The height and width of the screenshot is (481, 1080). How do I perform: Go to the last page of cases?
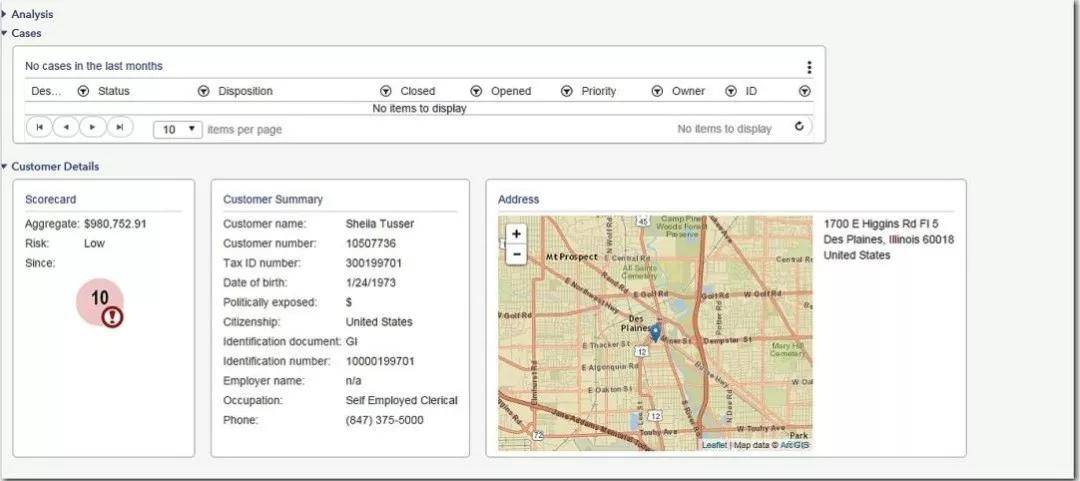119,127
